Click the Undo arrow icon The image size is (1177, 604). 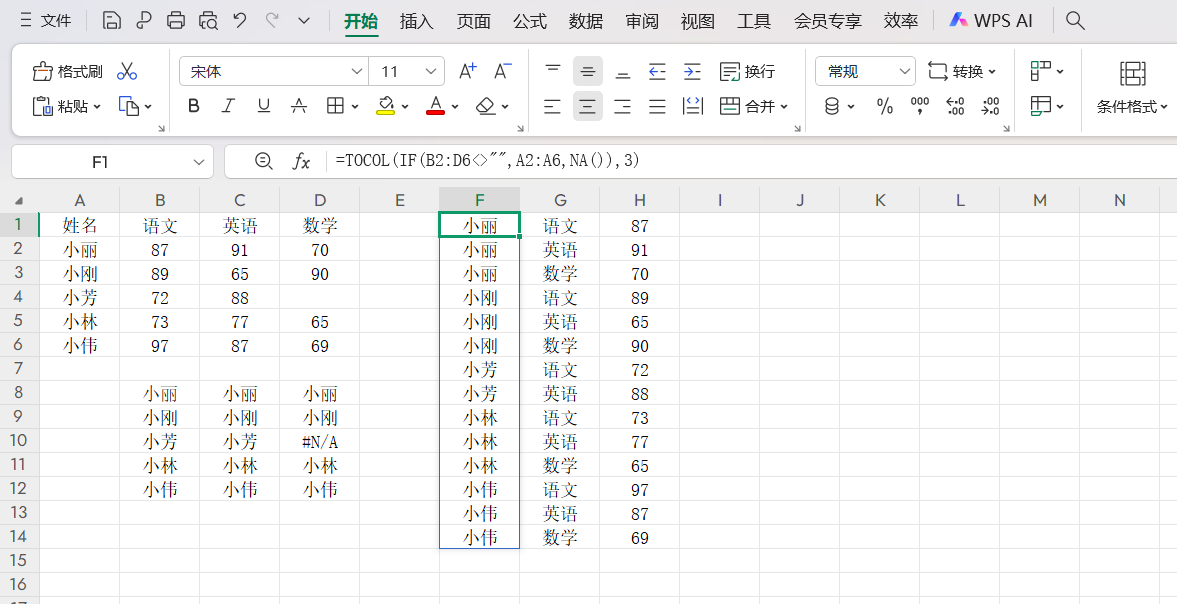tap(240, 21)
